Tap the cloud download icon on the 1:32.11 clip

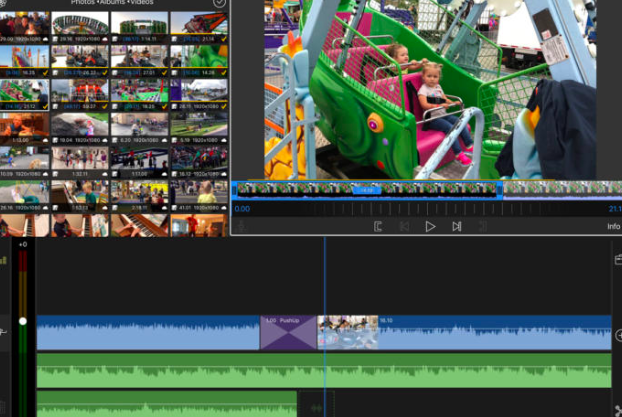[104, 174]
